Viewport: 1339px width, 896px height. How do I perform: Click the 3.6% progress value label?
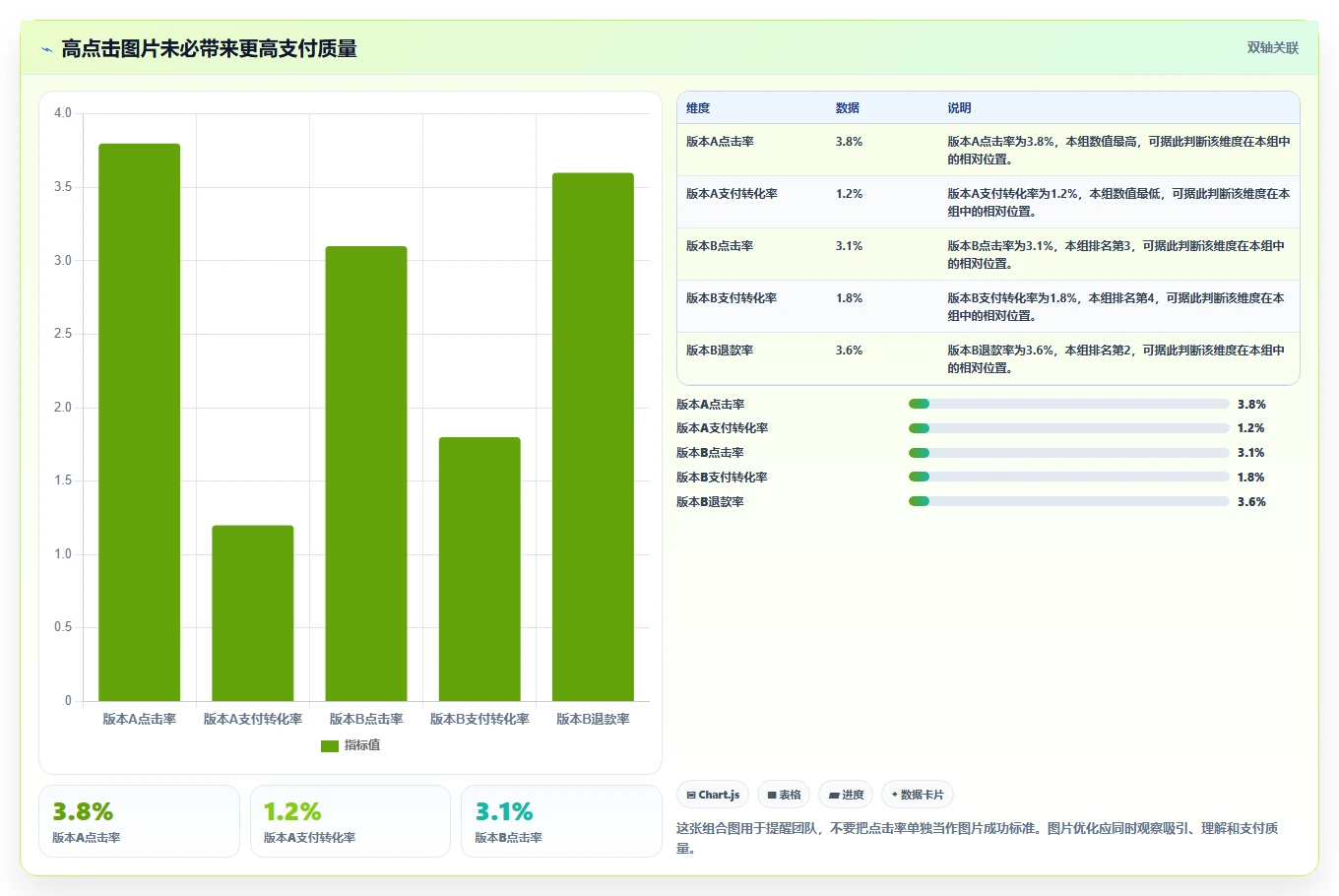point(1251,502)
